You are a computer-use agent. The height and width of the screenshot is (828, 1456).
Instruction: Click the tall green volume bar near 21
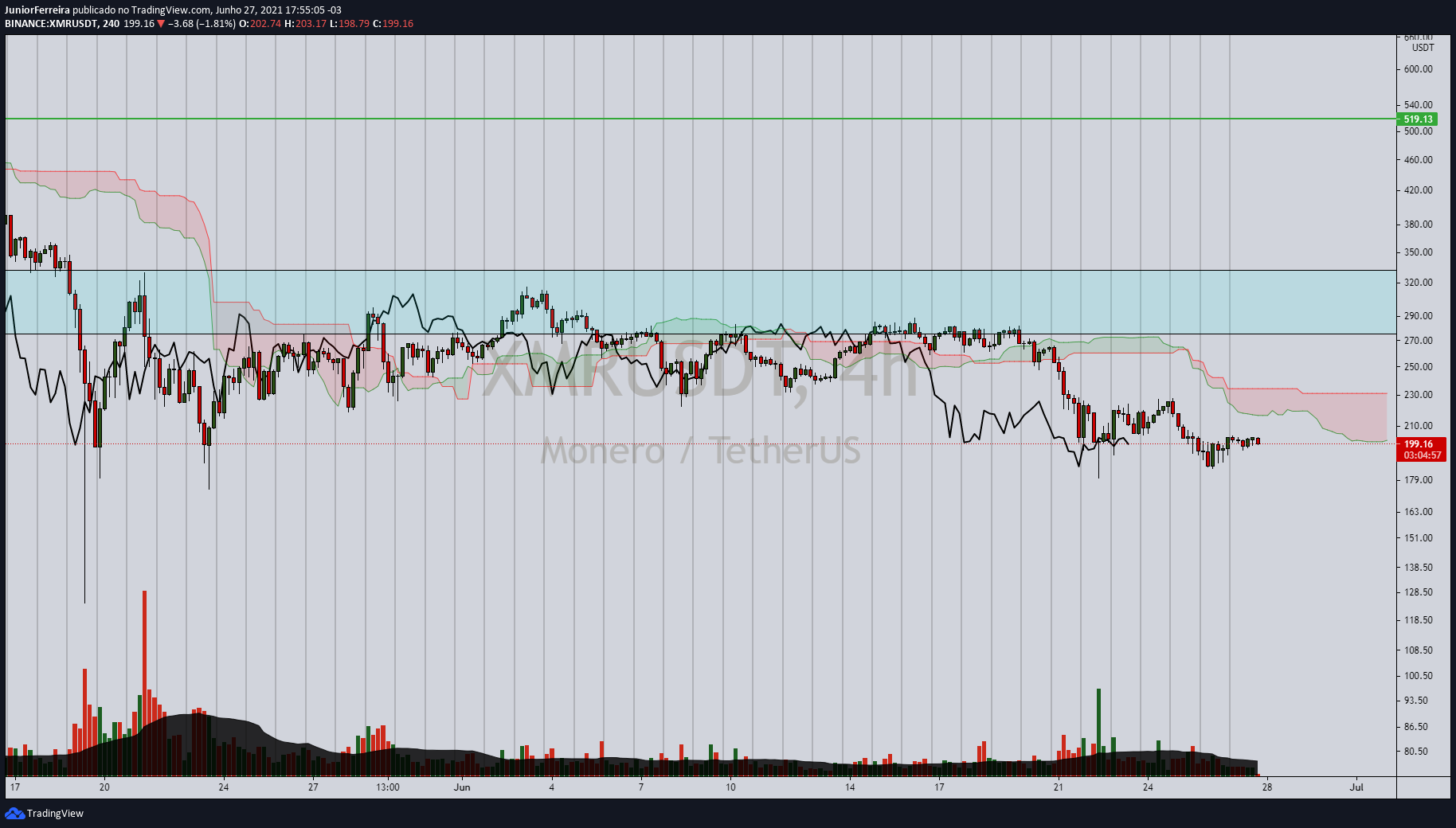(1098, 732)
